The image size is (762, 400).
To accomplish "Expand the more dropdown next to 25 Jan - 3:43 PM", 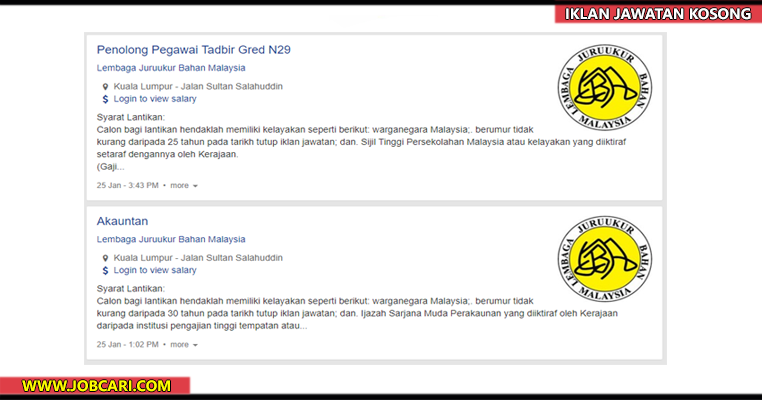I will click(184, 186).
